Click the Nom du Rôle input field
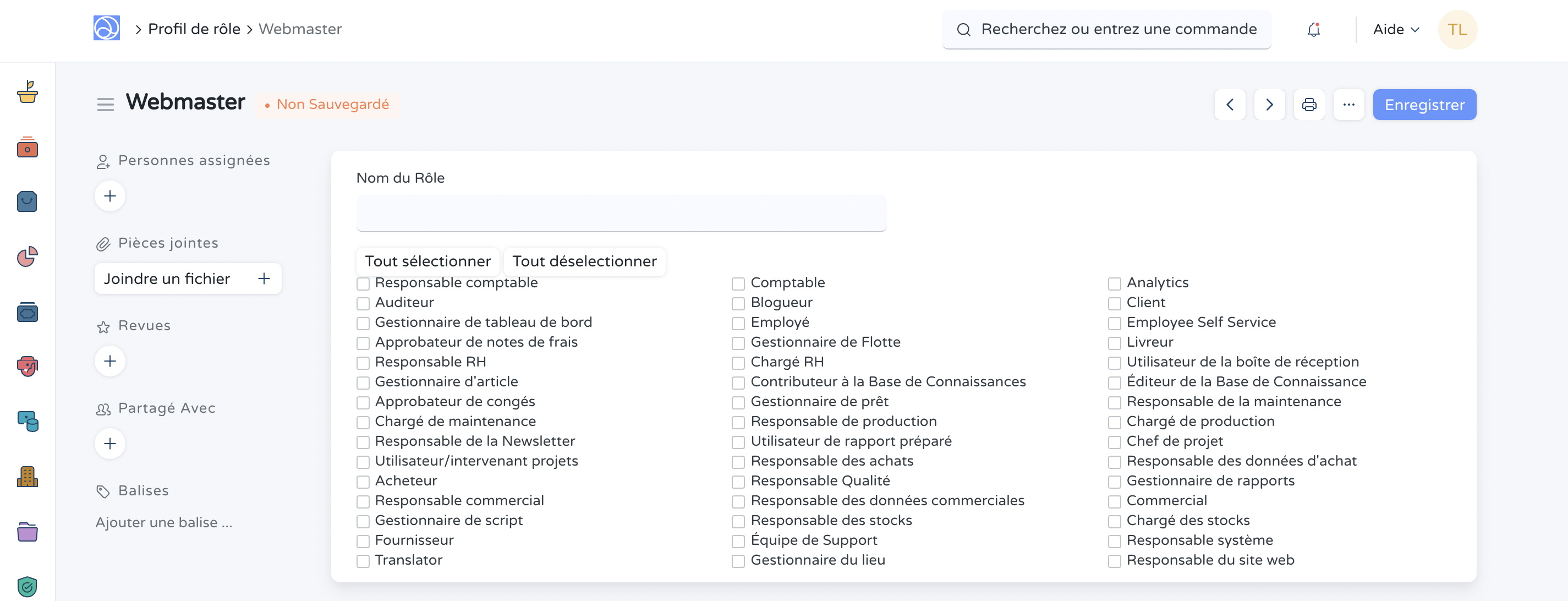Screen dimensions: 1568x601 pos(621,214)
